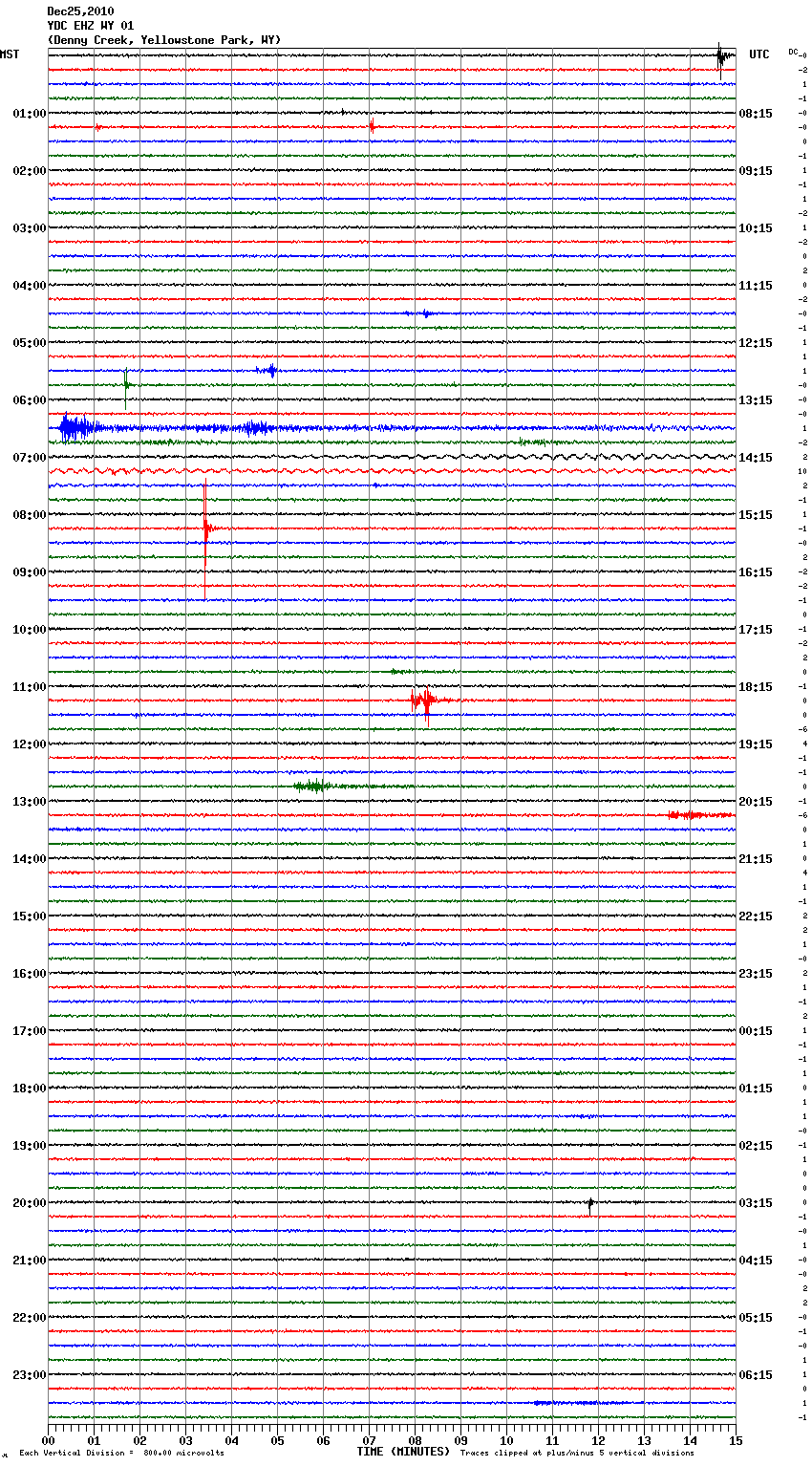This screenshot has height=1466, width=812.
Task: Click the 22:15 UTC time label
Action: [756, 916]
